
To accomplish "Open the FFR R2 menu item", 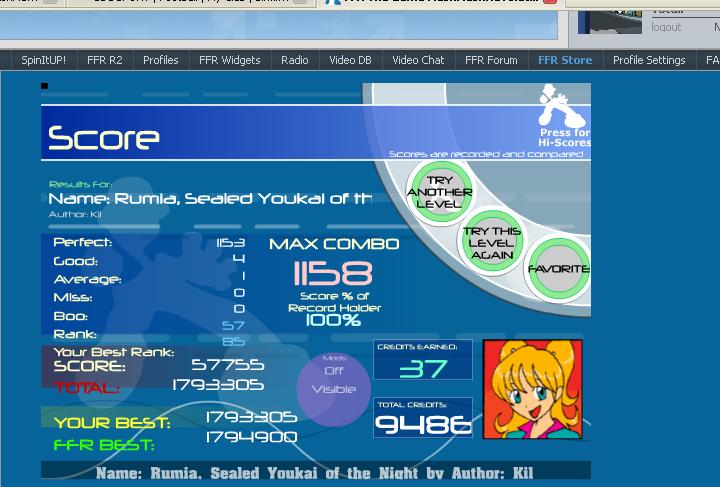I will 105,60.
